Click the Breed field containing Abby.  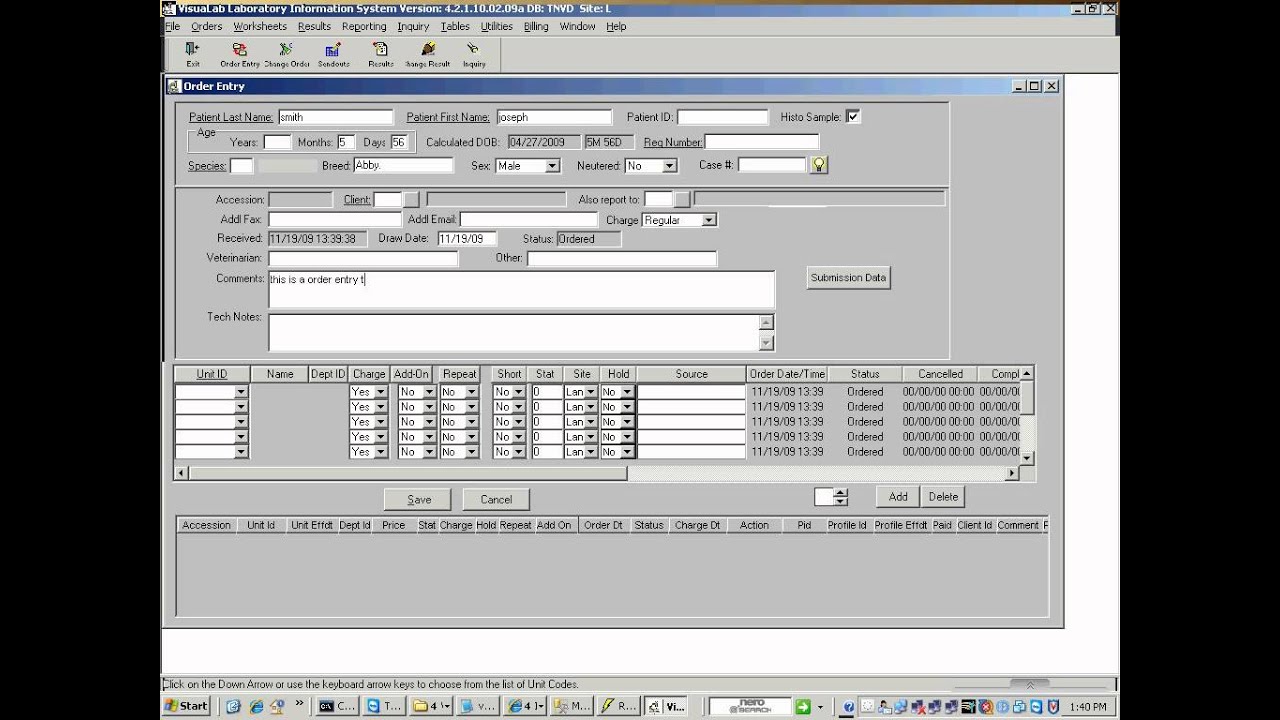click(x=403, y=165)
